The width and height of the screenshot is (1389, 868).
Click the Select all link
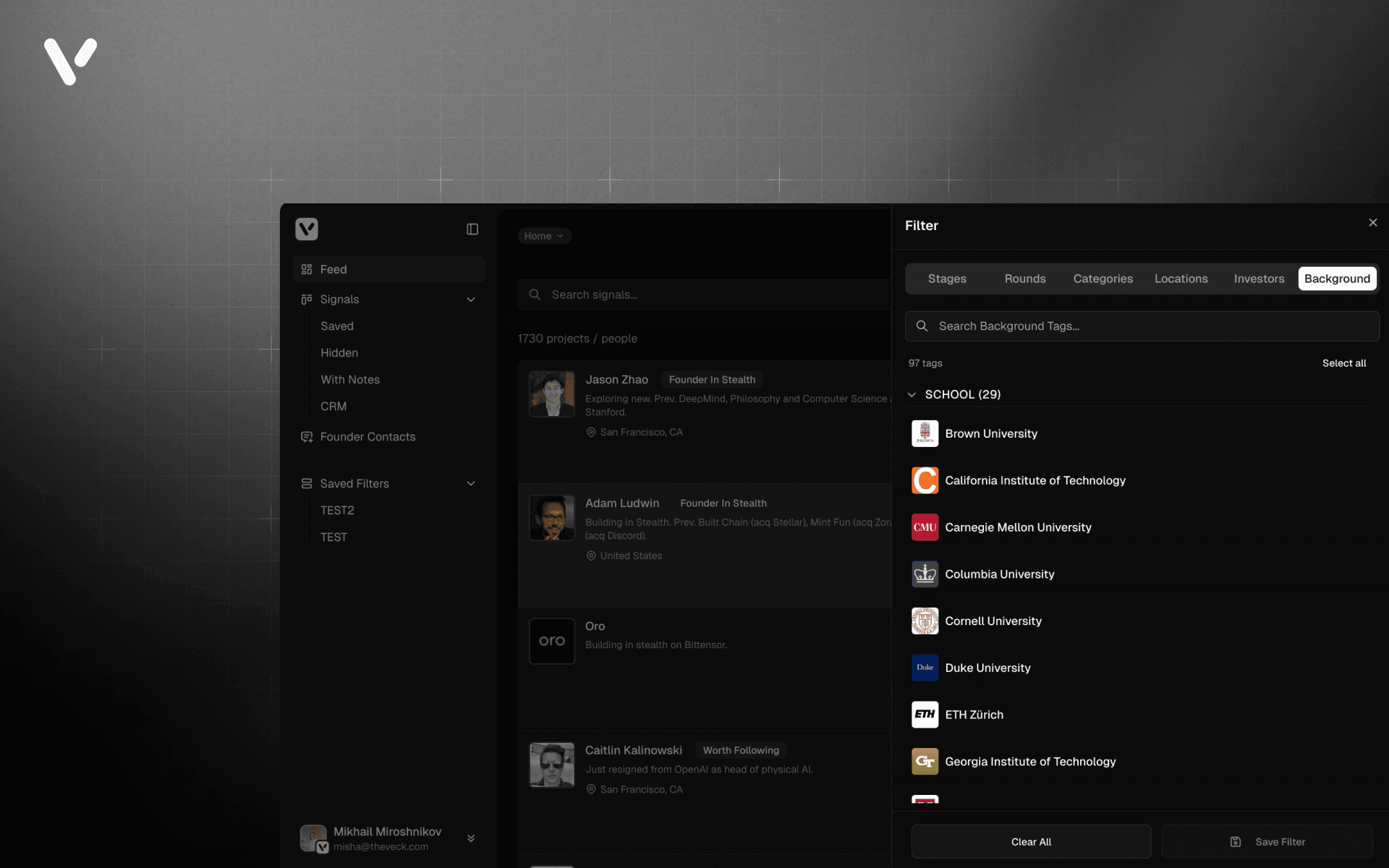point(1343,363)
